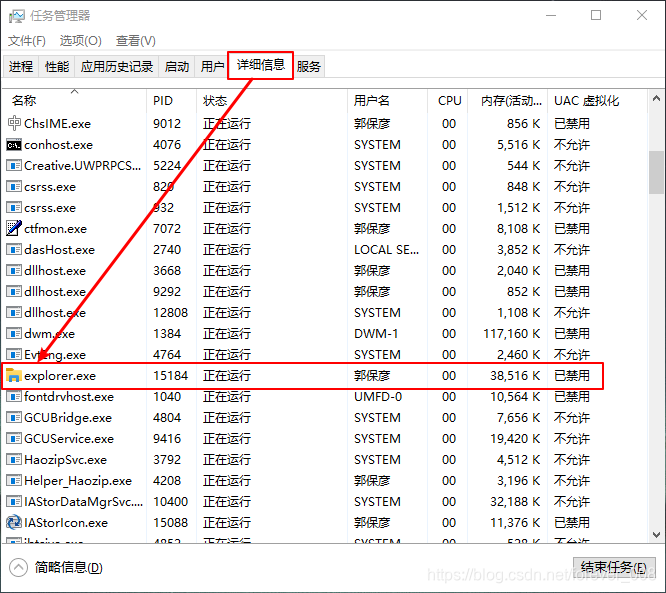Click memory value 38,516 K
Image resolution: width=666 pixels, height=593 pixels.
pyautogui.click(x=515, y=376)
